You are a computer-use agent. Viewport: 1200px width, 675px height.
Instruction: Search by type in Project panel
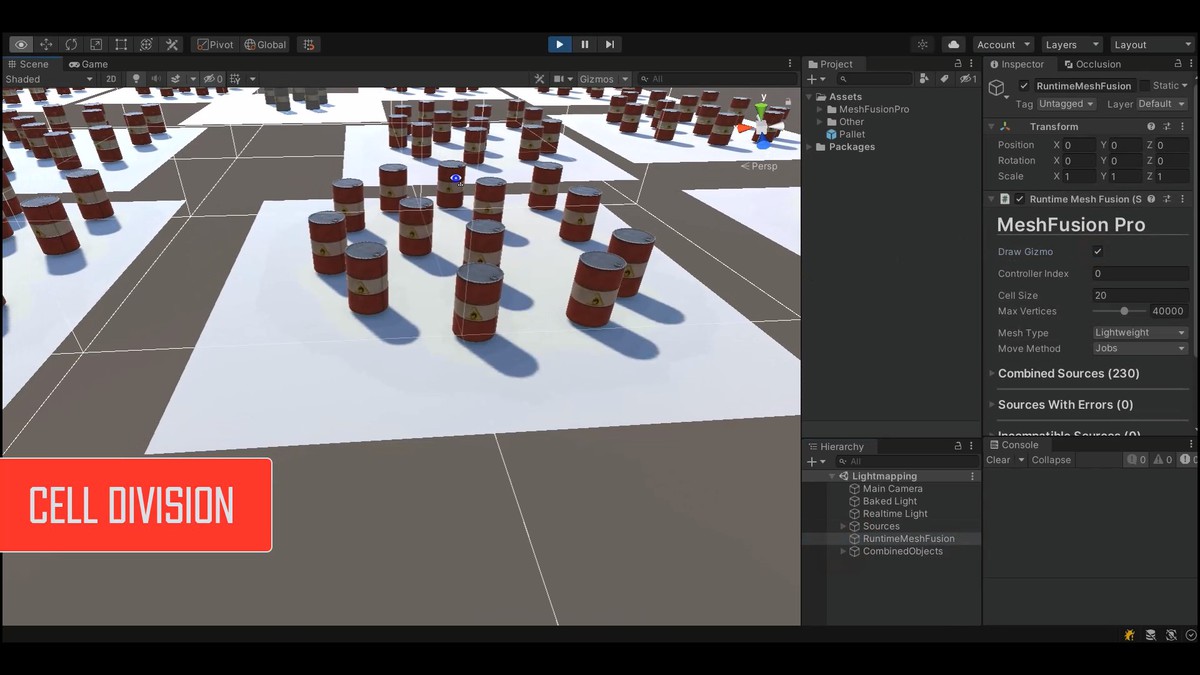pos(926,78)
